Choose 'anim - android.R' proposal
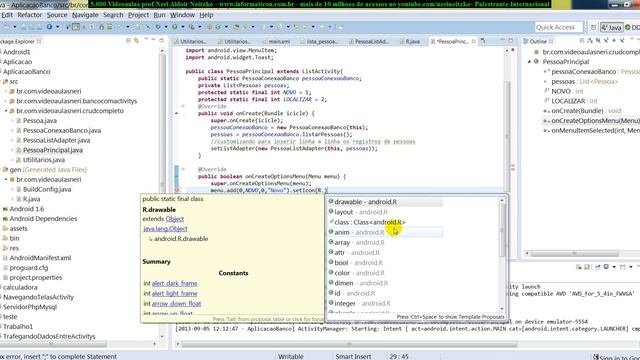The height and width of the screenshot is (360, 640). point(385,232)
